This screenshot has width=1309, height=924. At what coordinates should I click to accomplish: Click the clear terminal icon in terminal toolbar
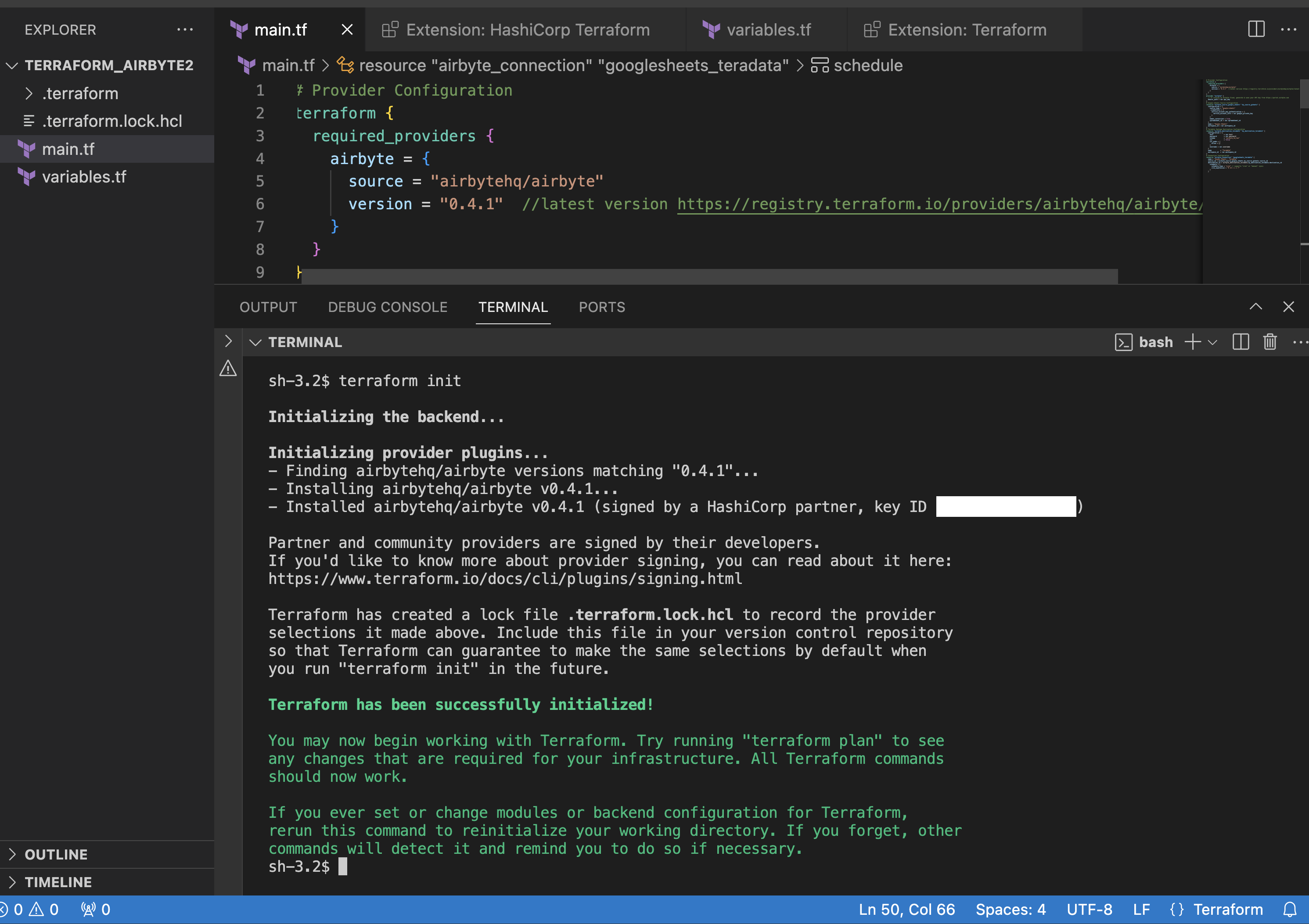click(1269, 342)
